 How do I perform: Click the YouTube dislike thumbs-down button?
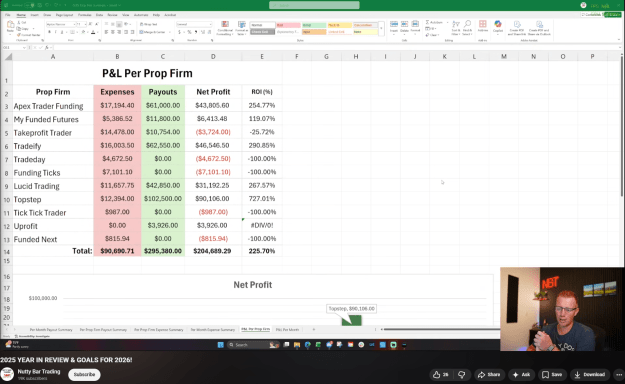tap(462, 374)
